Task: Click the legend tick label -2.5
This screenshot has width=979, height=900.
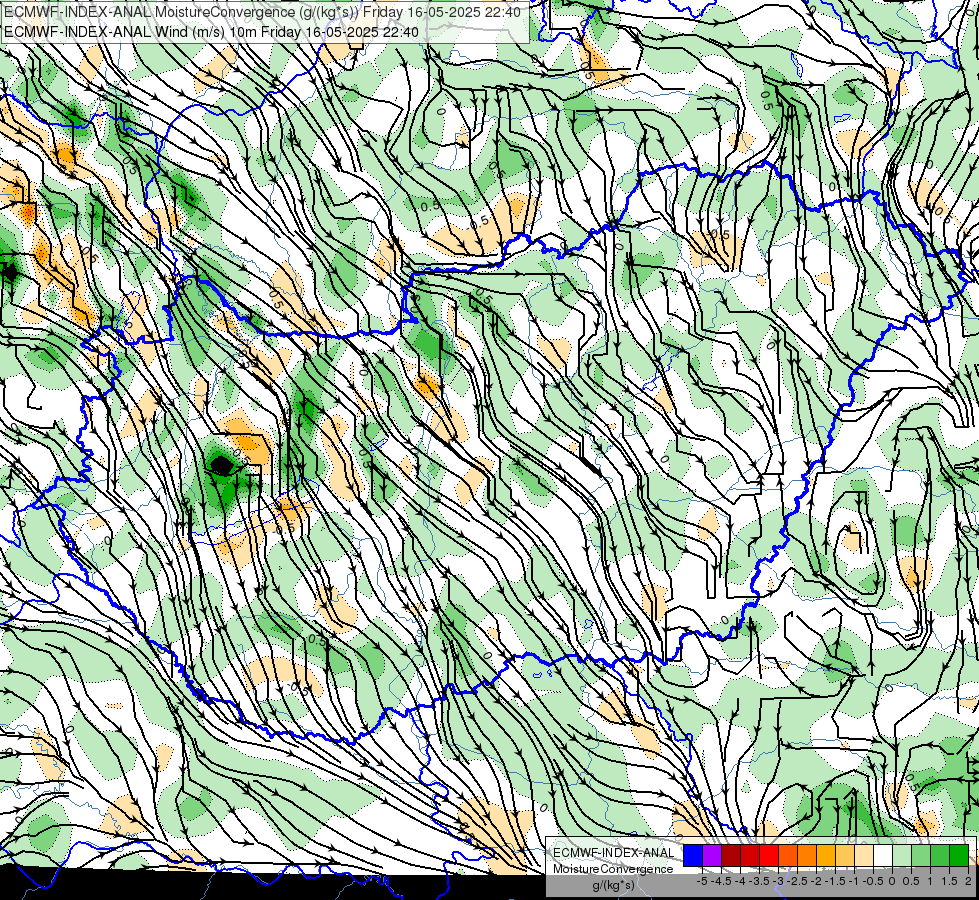Action: coord(797,881)
